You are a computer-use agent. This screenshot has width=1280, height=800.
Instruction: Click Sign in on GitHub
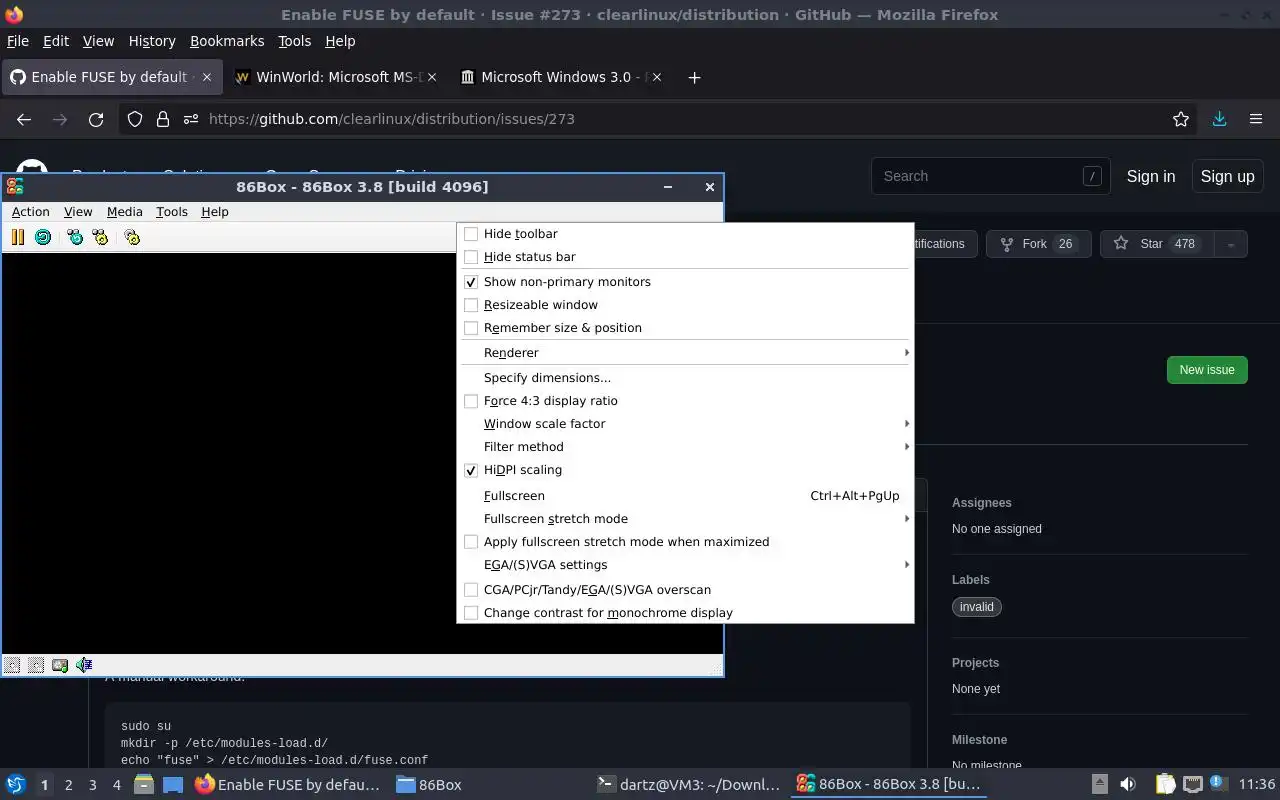[x=1151, y=176]
